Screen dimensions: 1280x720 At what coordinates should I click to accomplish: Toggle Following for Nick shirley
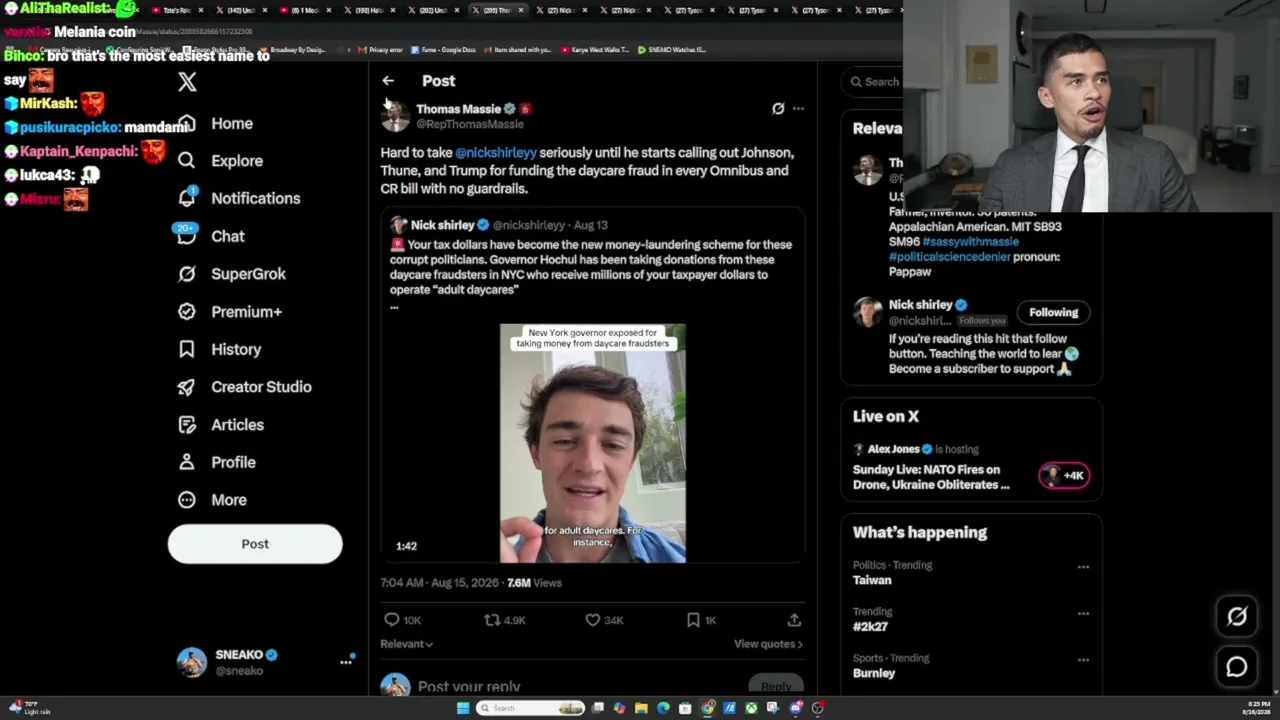pyautogui.click(x=1054, y=312)
